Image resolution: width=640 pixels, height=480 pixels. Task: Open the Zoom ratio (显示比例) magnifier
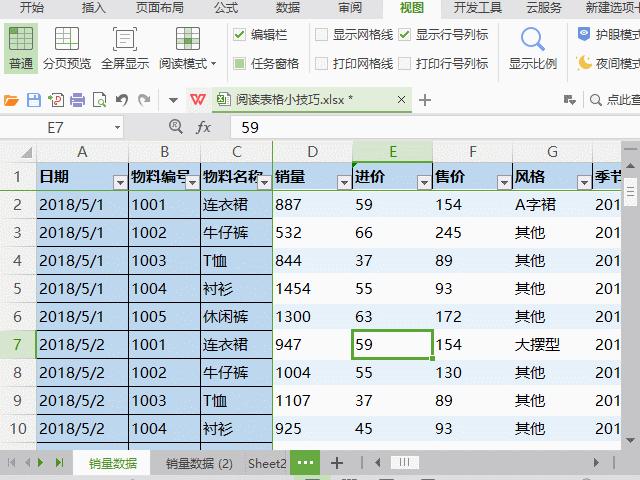click(533, 40)
